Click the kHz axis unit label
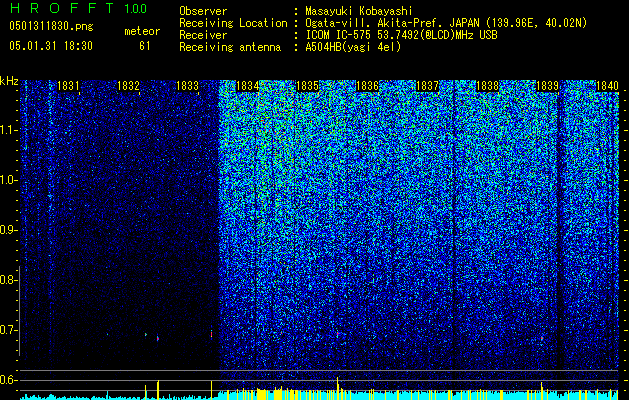 click(9, 81)
